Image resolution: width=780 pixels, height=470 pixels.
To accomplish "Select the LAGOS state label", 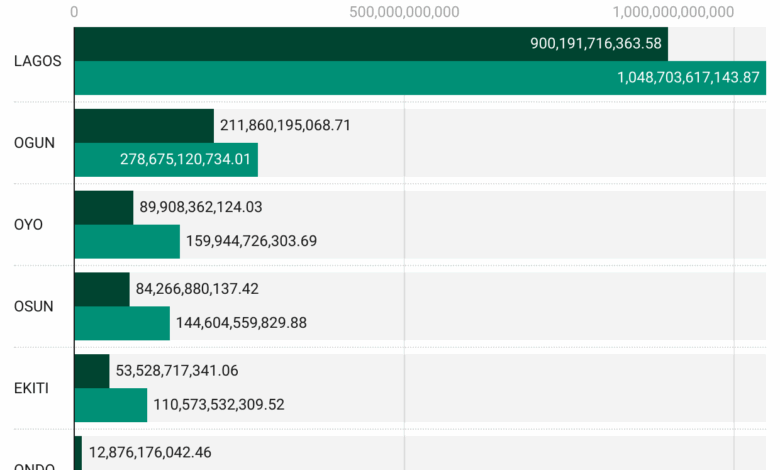I will [37, 61].
